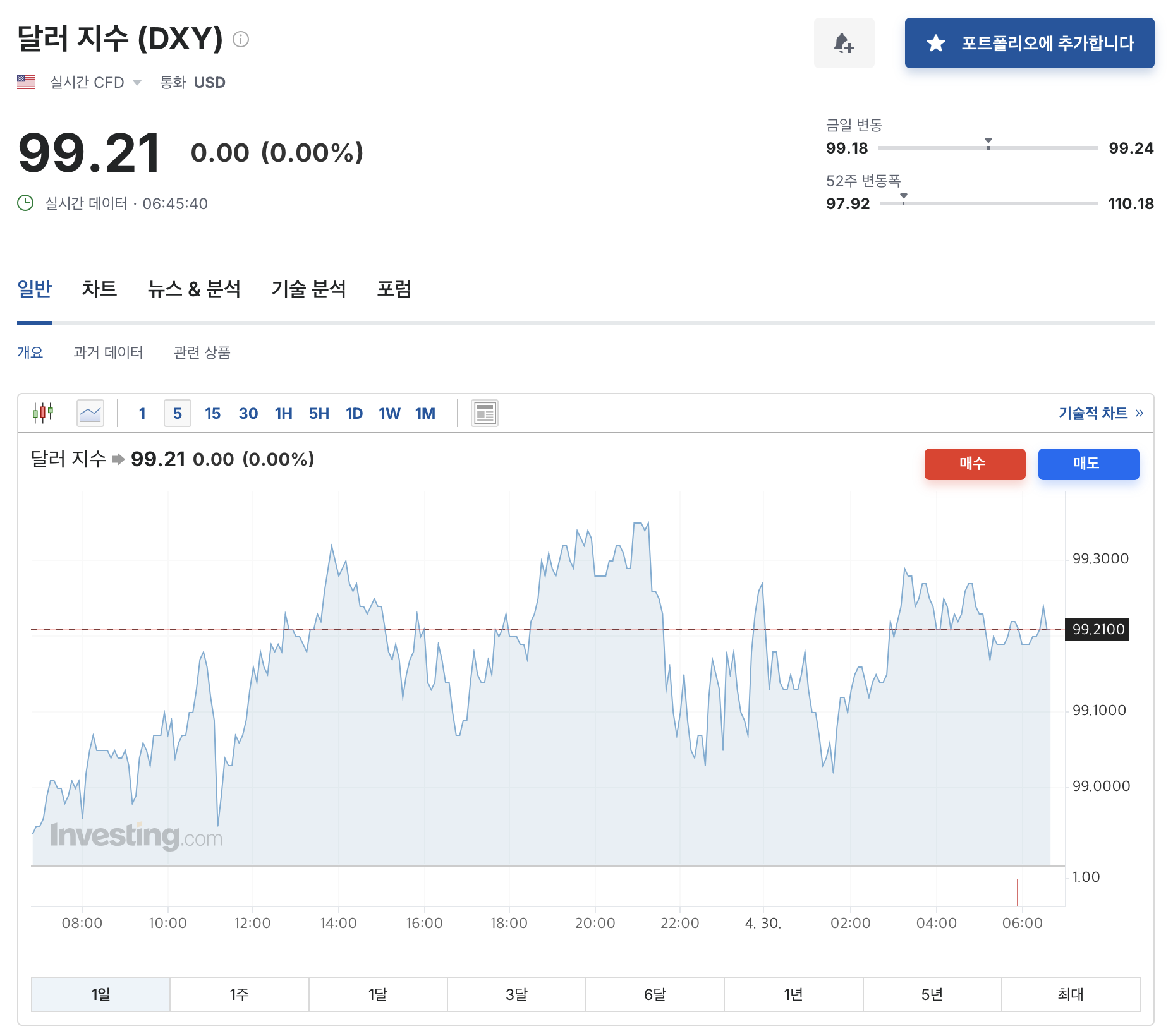Select the 1주 range button
Viewport: 1173px width, 1036px height.
point(240,994)
